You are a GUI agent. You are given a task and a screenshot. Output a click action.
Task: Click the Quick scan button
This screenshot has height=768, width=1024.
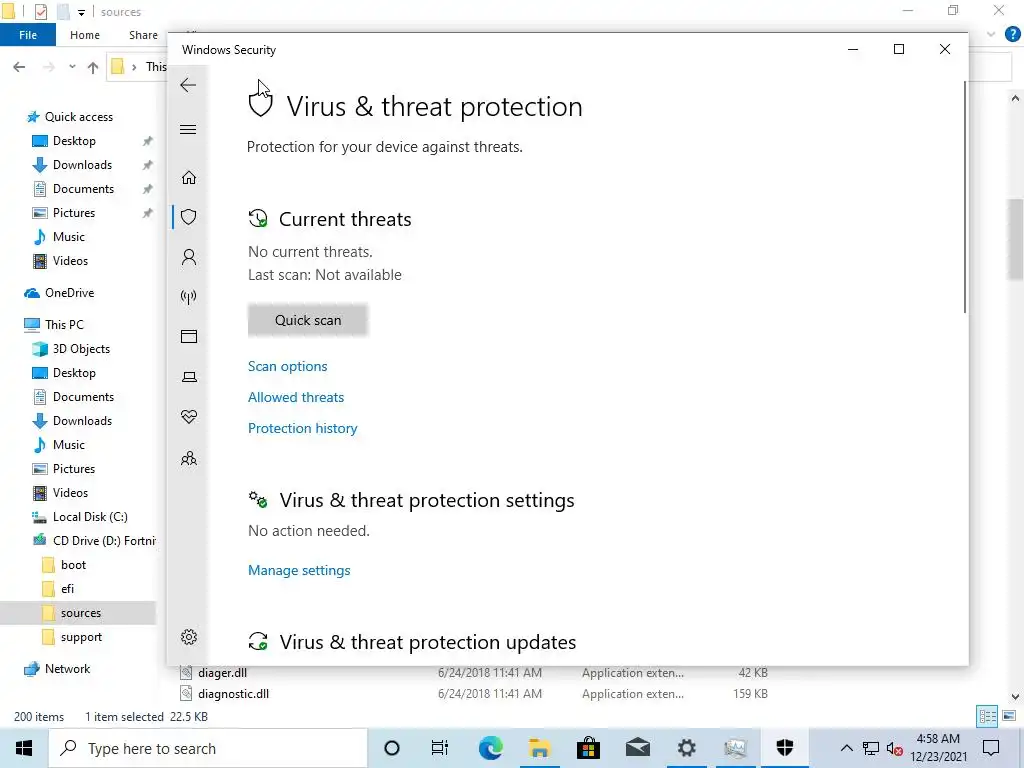pos(308,320)
